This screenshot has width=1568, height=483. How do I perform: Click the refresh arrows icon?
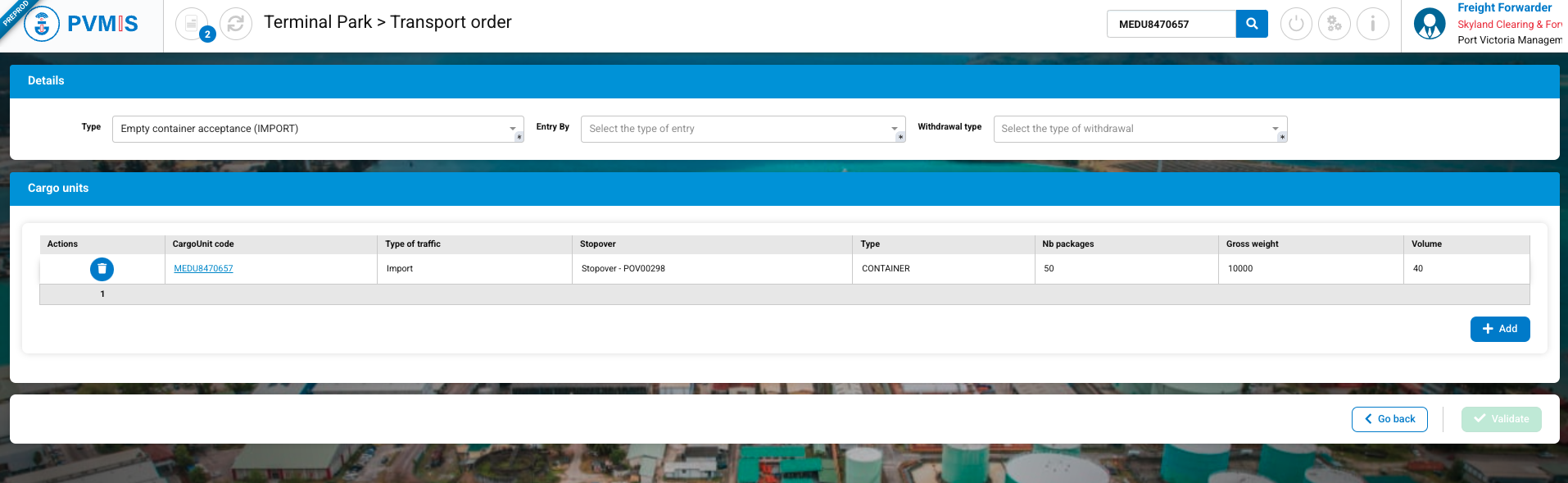pyautogui.click(x=236, y=24)
